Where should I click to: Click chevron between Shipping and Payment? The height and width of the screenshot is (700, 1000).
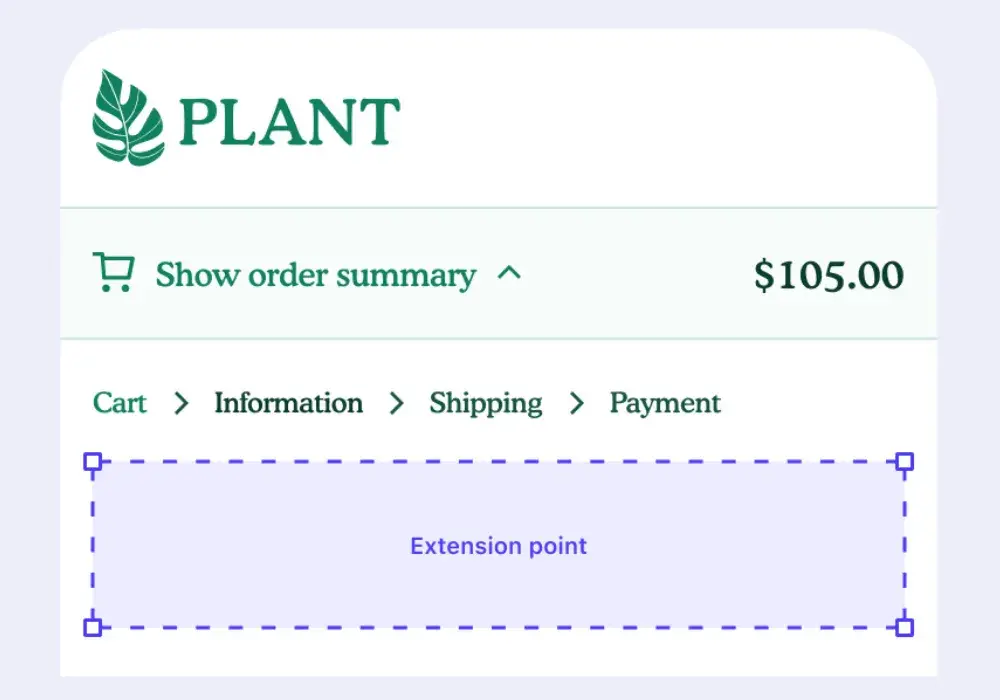(577, 403)
